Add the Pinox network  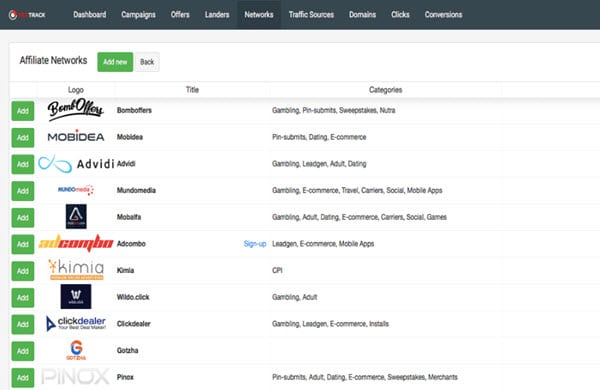[23, 378]
